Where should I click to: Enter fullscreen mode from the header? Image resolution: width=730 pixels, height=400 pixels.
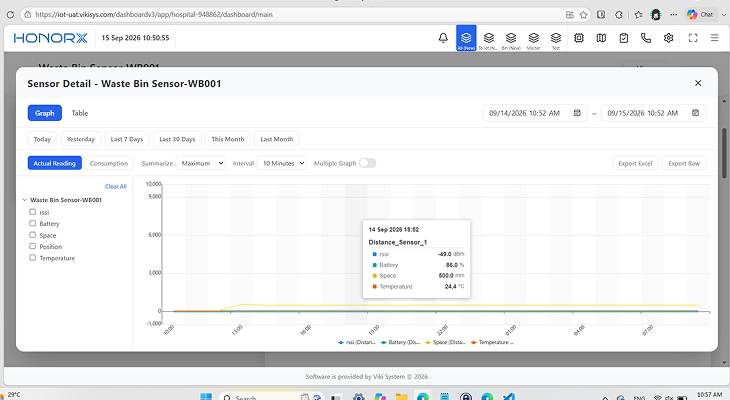[x=693, y=38]
